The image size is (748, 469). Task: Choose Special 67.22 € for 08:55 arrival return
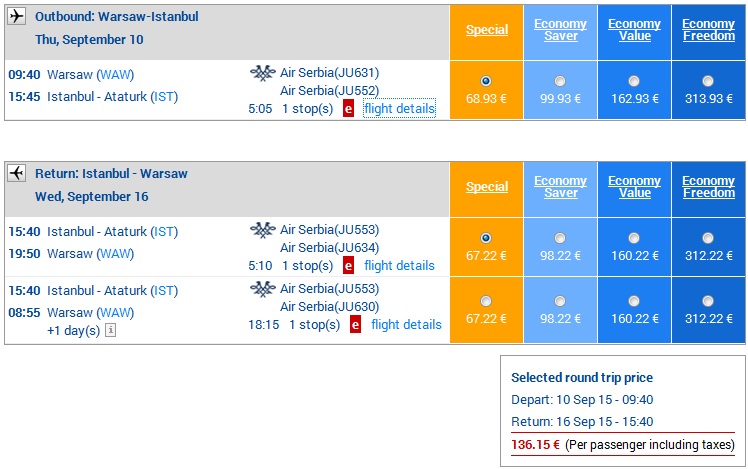coord(486,301)
